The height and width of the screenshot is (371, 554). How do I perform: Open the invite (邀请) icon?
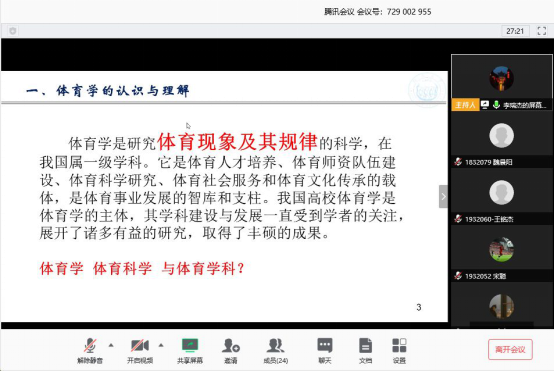pyautogui.click(x=231, y=350)
